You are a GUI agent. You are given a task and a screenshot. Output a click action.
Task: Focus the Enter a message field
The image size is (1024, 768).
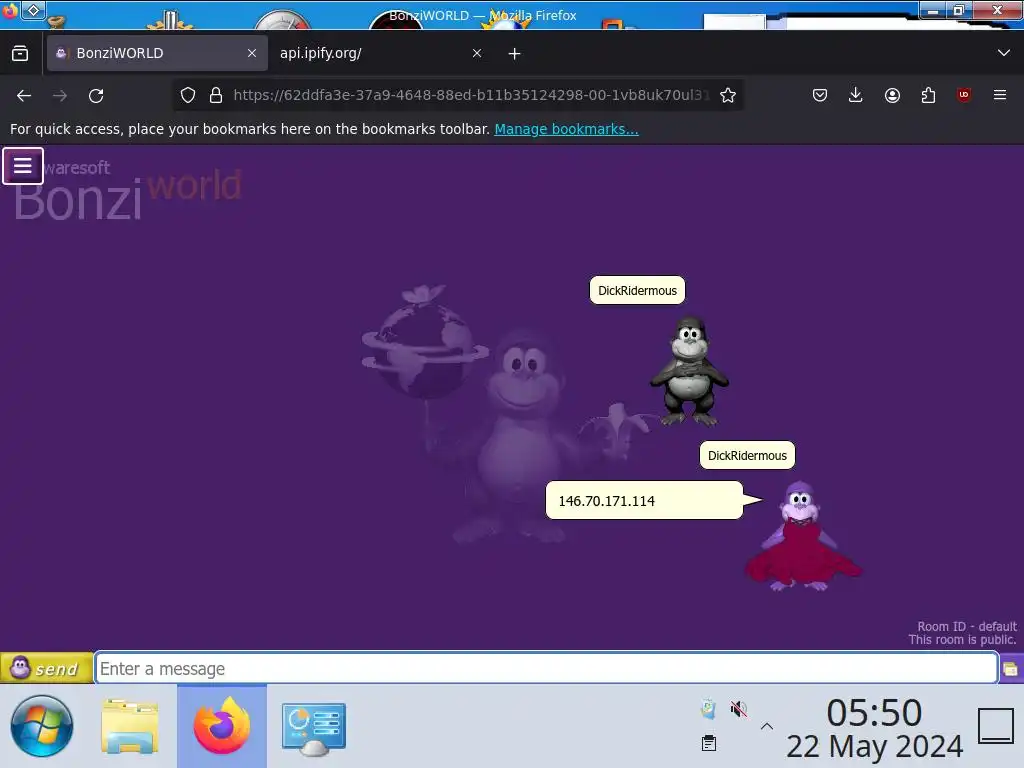click(x=546, y=669)
